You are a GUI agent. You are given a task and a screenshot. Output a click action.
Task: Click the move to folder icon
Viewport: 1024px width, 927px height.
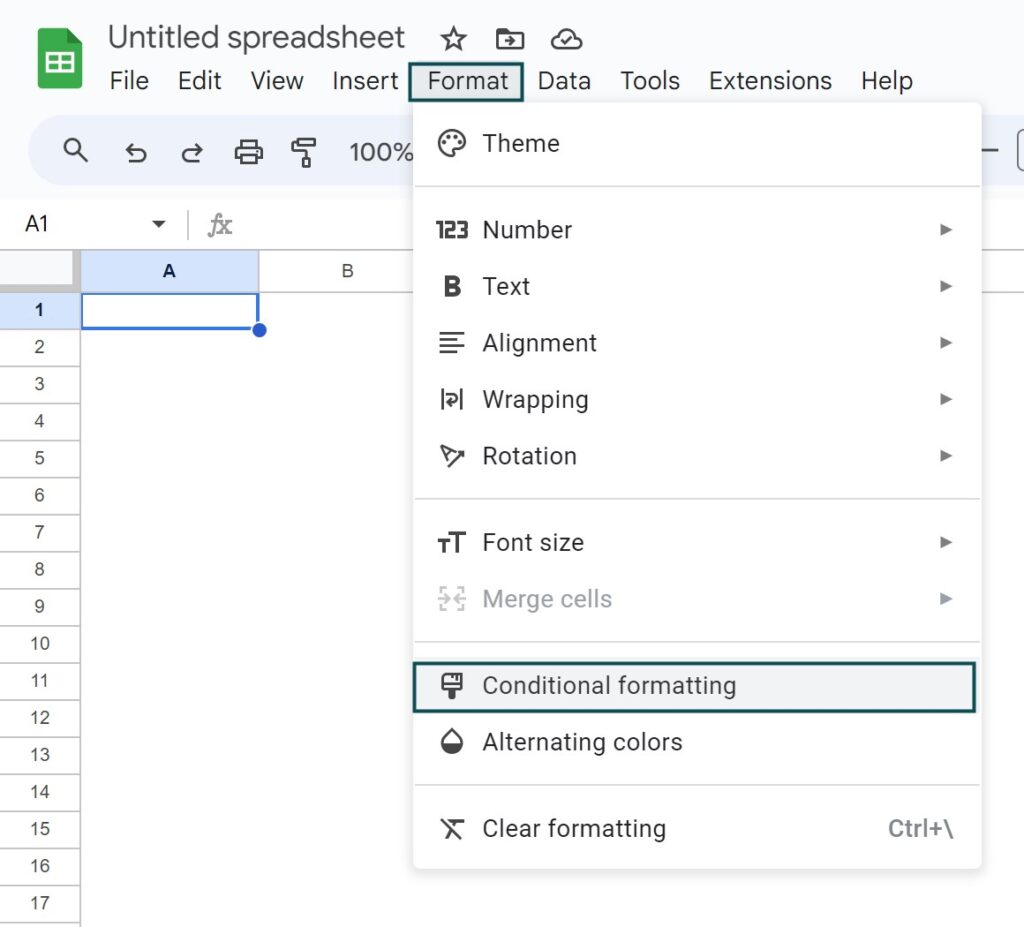(510, 39)
